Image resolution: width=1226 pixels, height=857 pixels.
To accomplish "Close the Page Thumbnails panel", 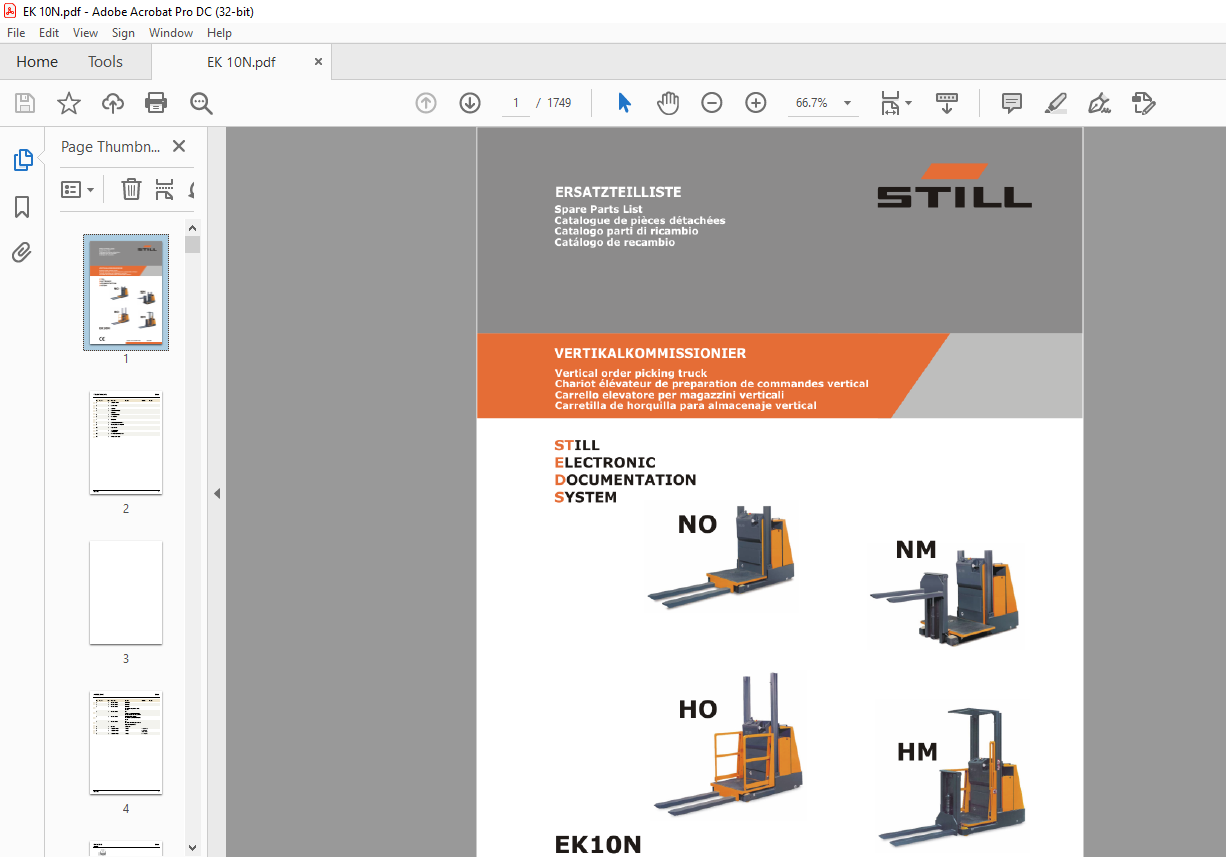I will [179, 146].
